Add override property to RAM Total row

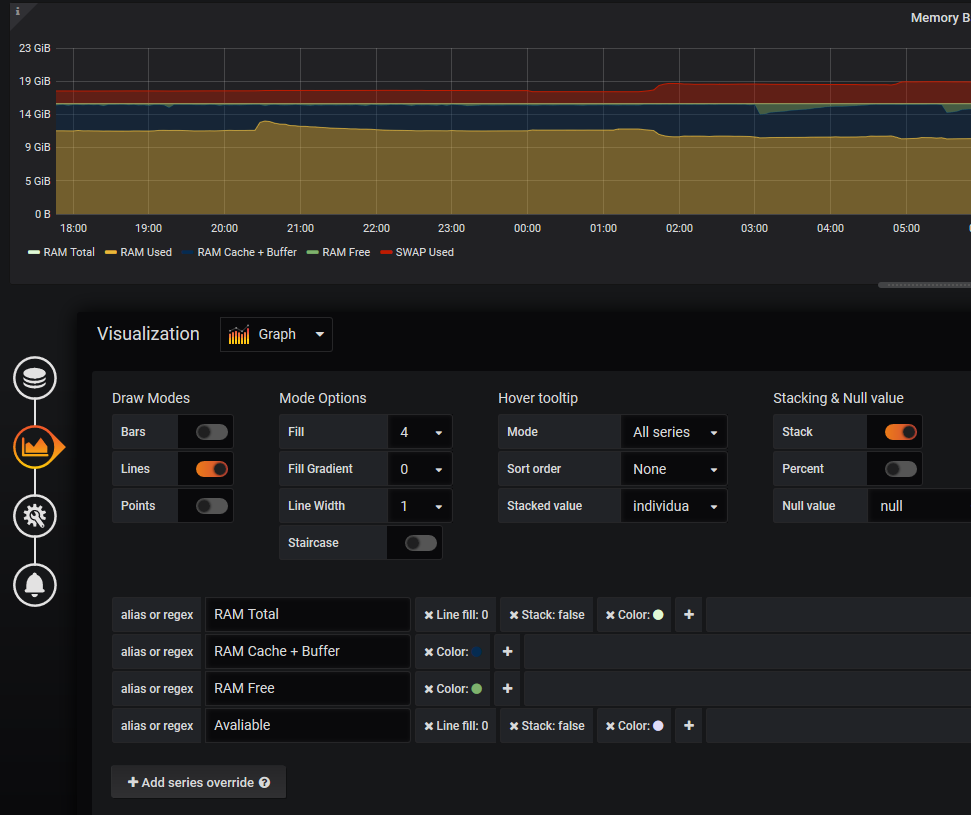tap(688, 615)
